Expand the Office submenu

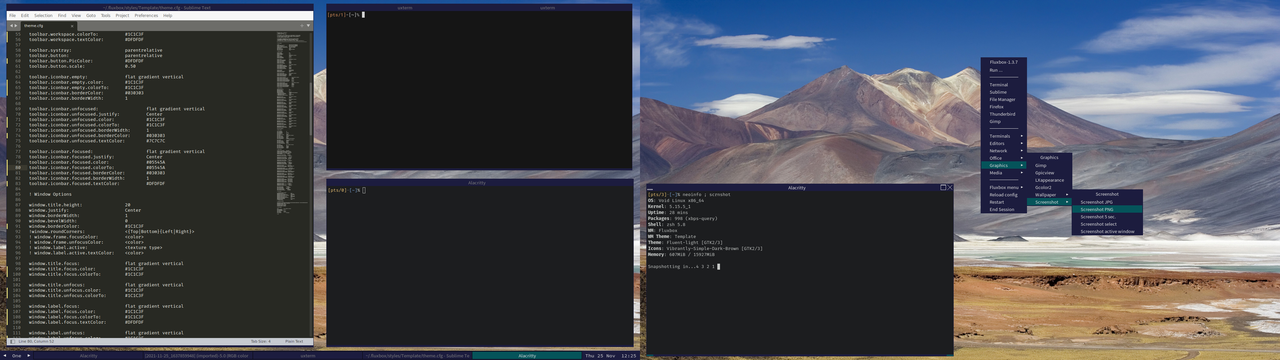click(1005, 158)
